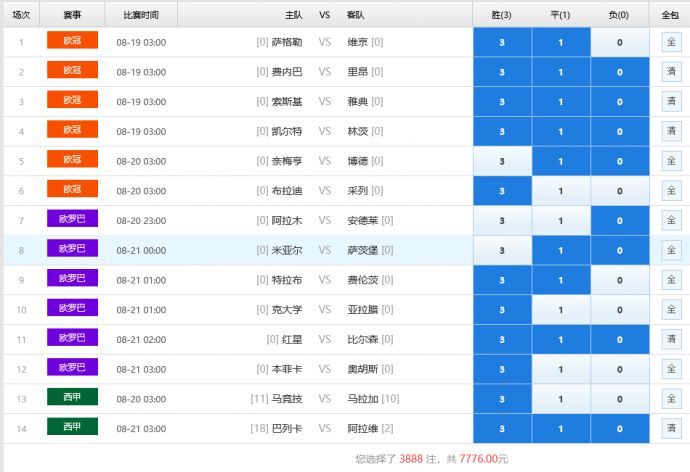Click 全 button for 米亚尔 vs 萨茨堡
This screenshot has height=472, width=690.
click(671, 250)
